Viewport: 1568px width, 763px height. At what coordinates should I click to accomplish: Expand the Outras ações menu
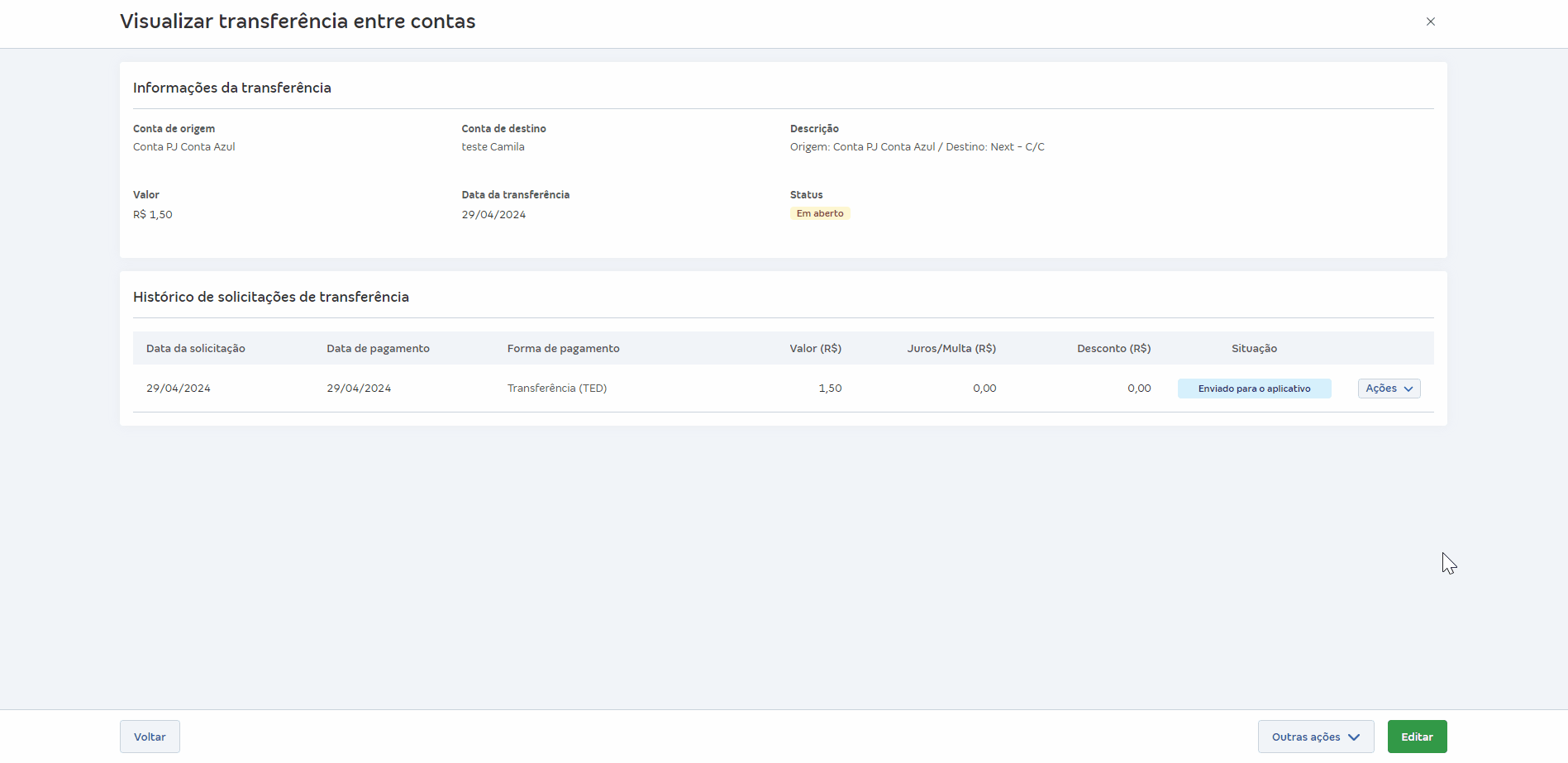[1315, 737]
